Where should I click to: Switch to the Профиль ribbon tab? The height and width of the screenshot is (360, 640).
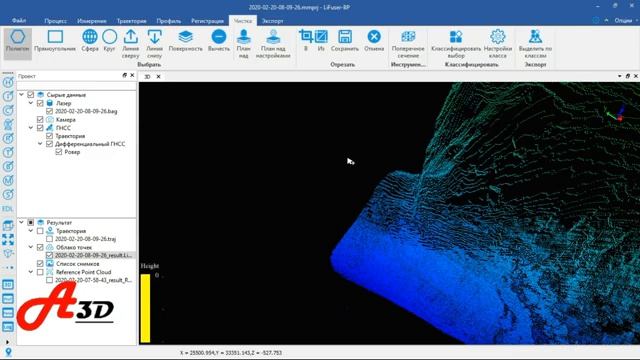pos(169,21)
